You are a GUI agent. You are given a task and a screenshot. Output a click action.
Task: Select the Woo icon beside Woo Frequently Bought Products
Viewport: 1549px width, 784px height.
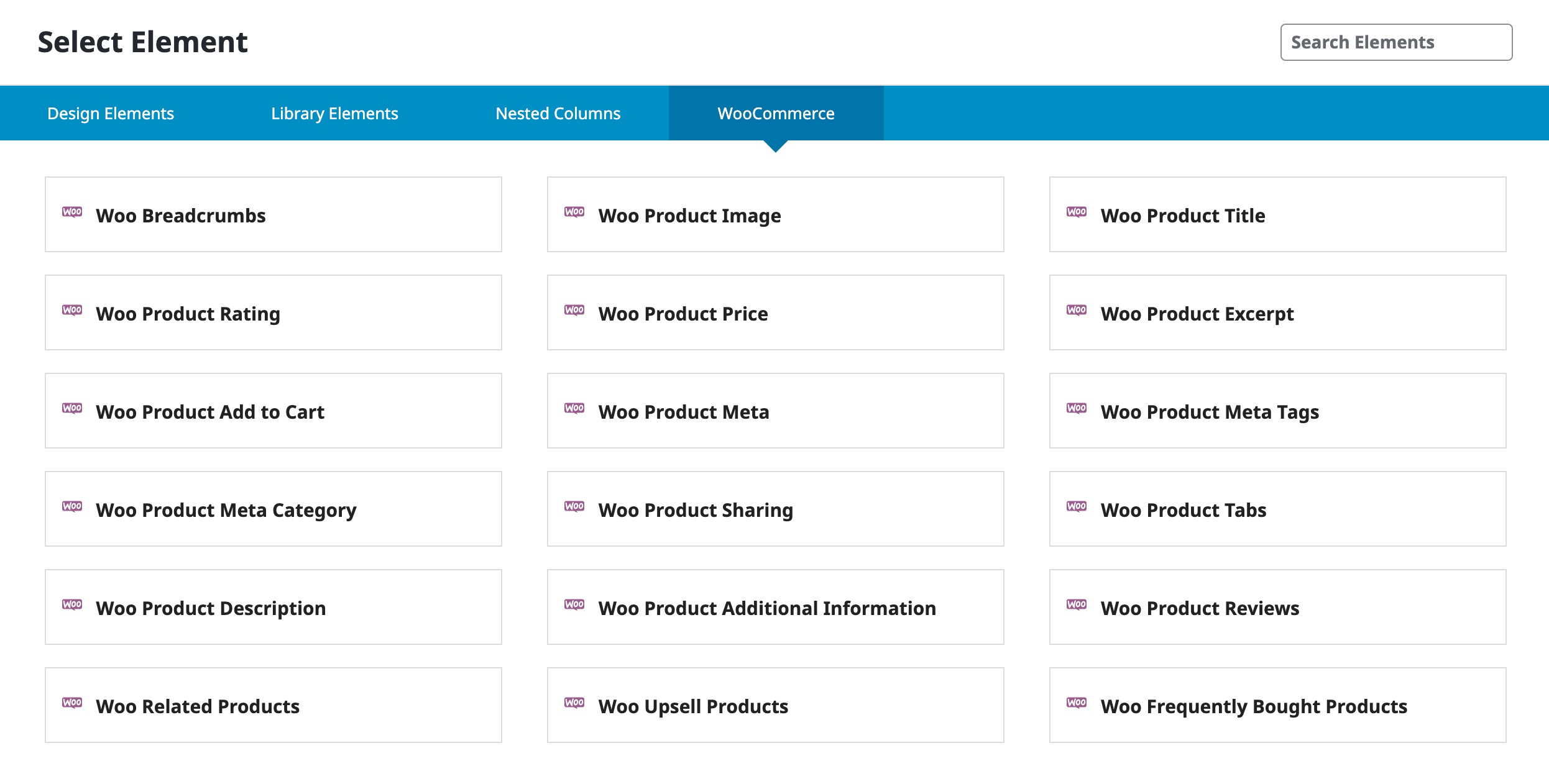(x=1077, y=703)
